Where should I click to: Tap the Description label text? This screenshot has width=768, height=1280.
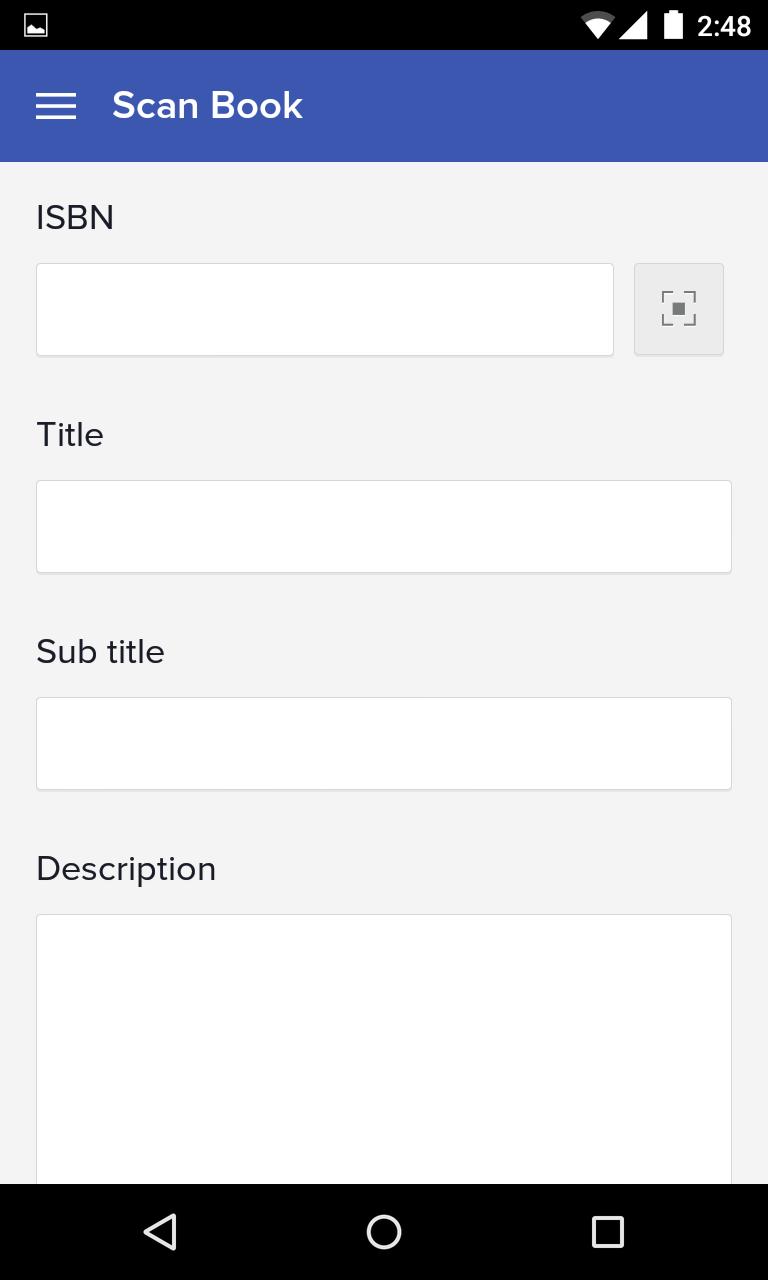click(x=126, y=869)
